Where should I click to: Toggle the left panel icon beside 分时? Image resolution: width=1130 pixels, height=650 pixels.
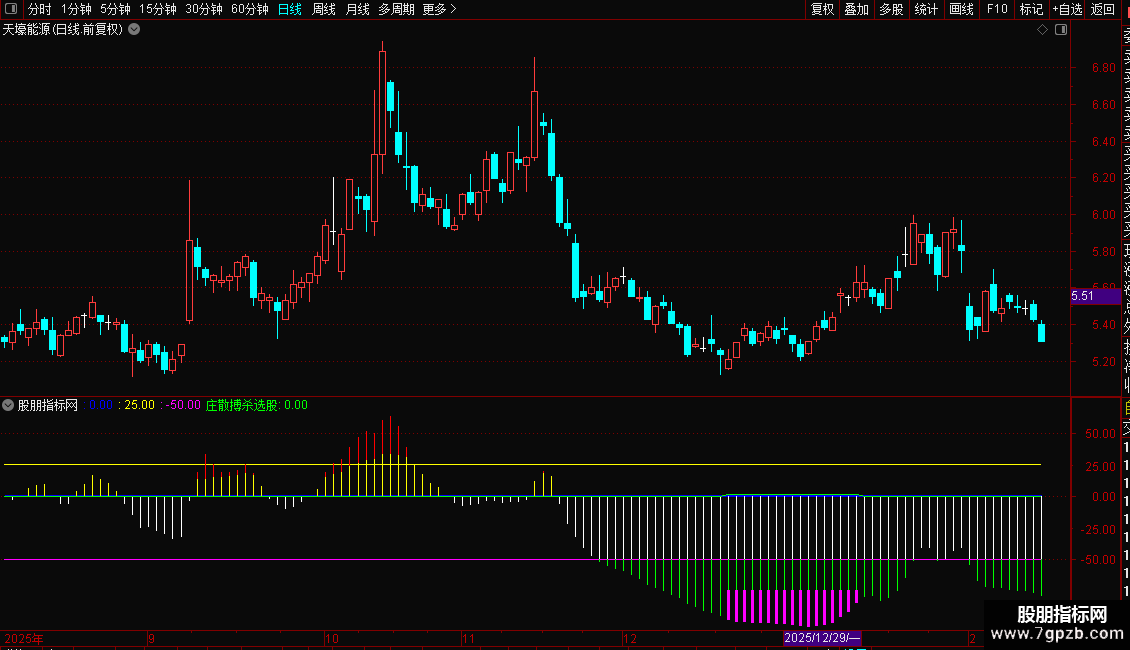(x=11, y=9)
